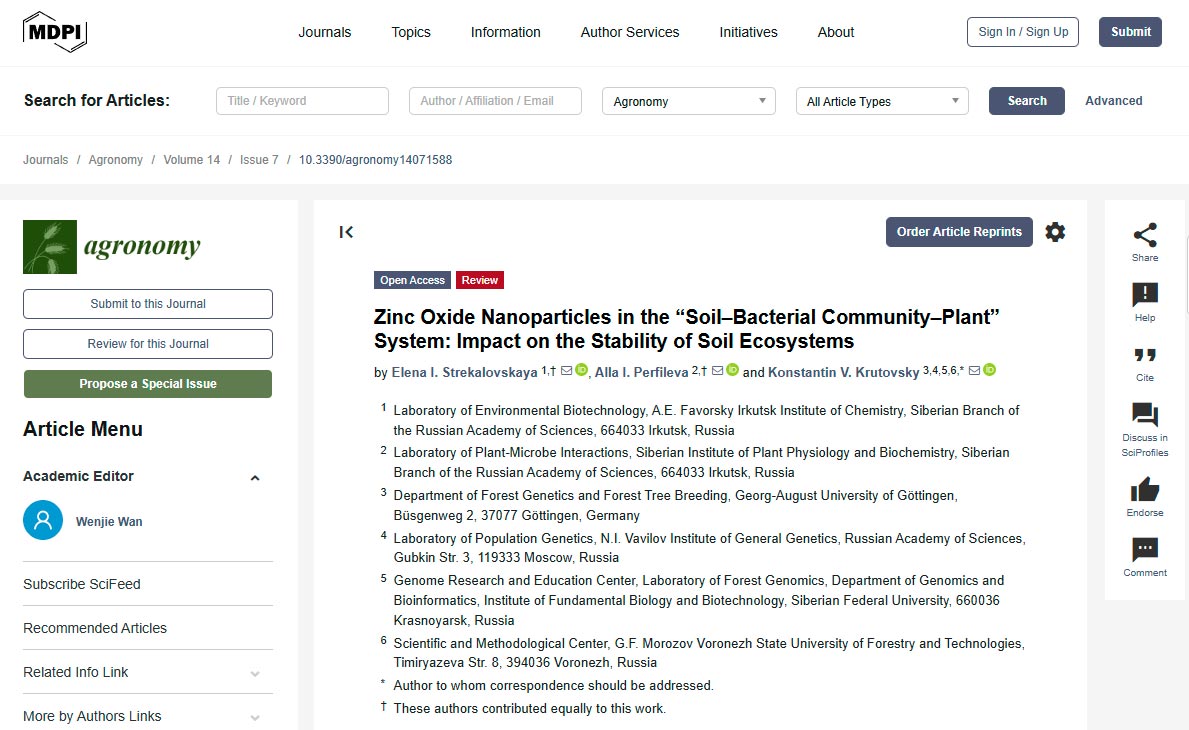Screen dimensions: 1189x730
Task: Click the Endorse thumbs-up icon
Action: (1145, 490)
